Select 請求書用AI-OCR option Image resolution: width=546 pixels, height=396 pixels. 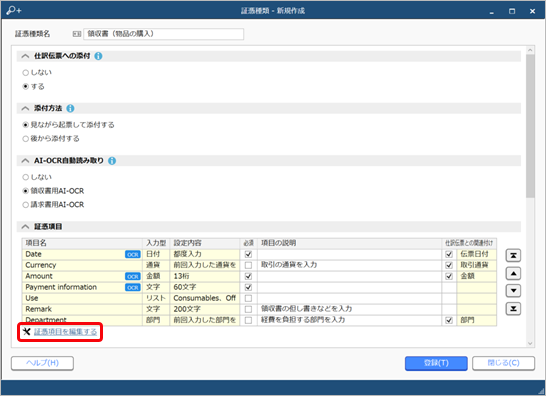(25, 205)
